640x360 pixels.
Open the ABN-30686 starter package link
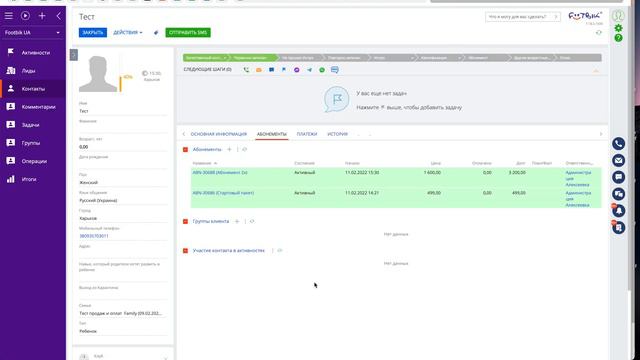click(x=223, y=193)
